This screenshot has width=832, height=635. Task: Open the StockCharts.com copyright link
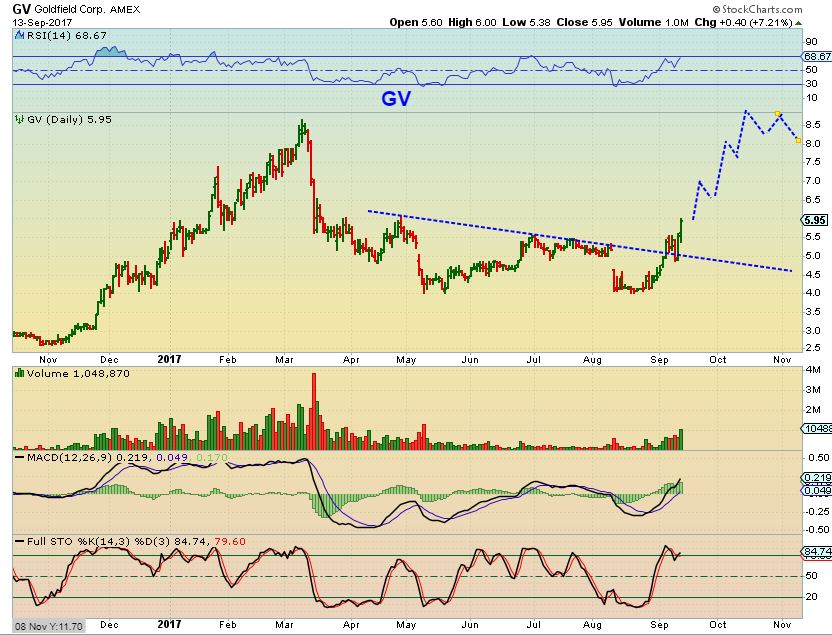tap(757, 9)
